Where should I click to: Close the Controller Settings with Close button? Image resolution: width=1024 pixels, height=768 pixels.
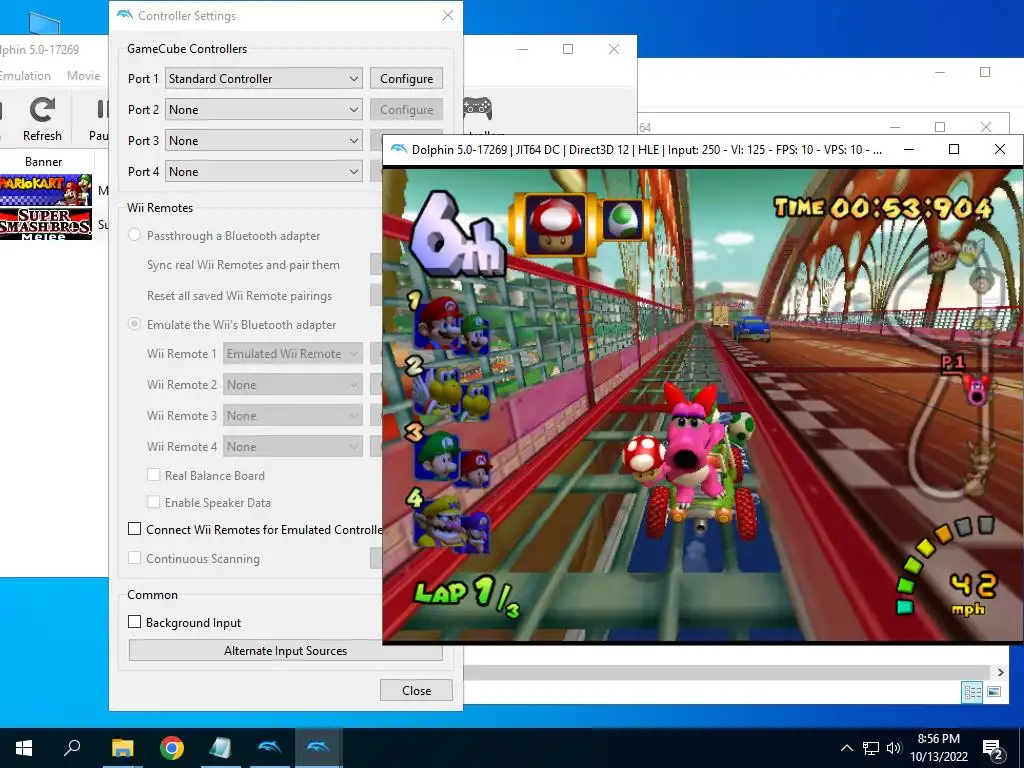click(416, 690)
